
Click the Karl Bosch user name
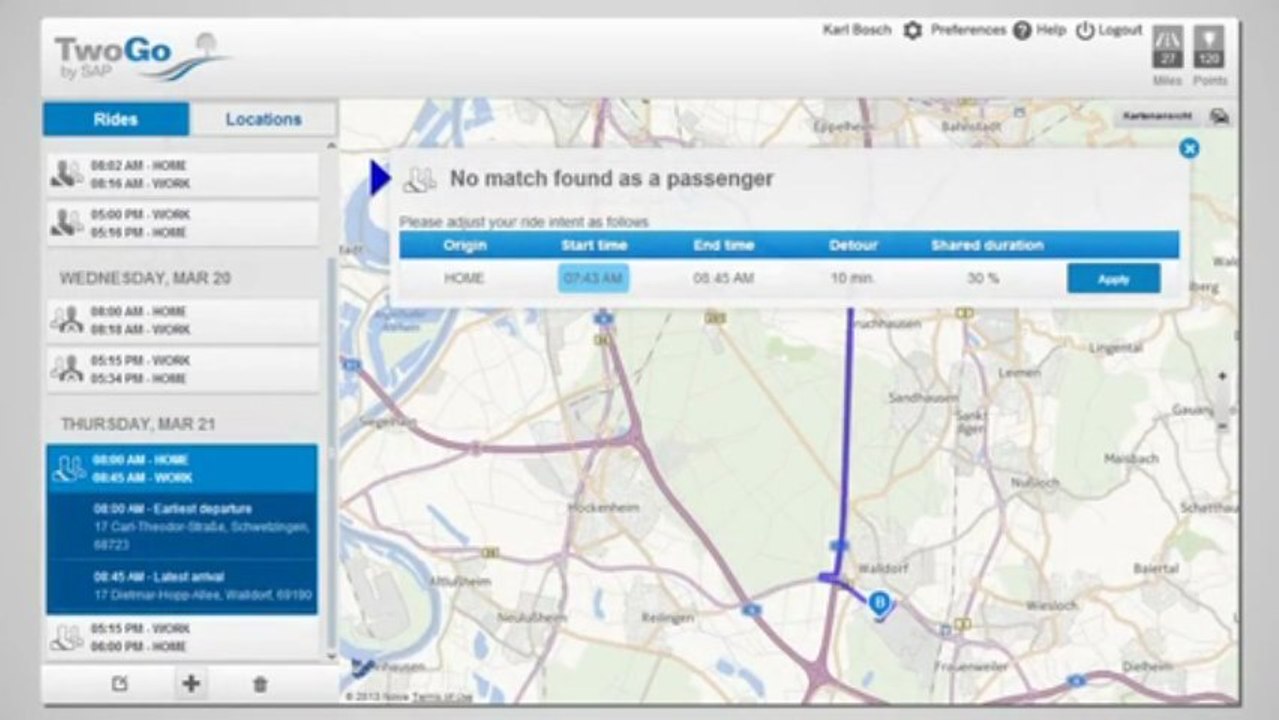point(856,30)
